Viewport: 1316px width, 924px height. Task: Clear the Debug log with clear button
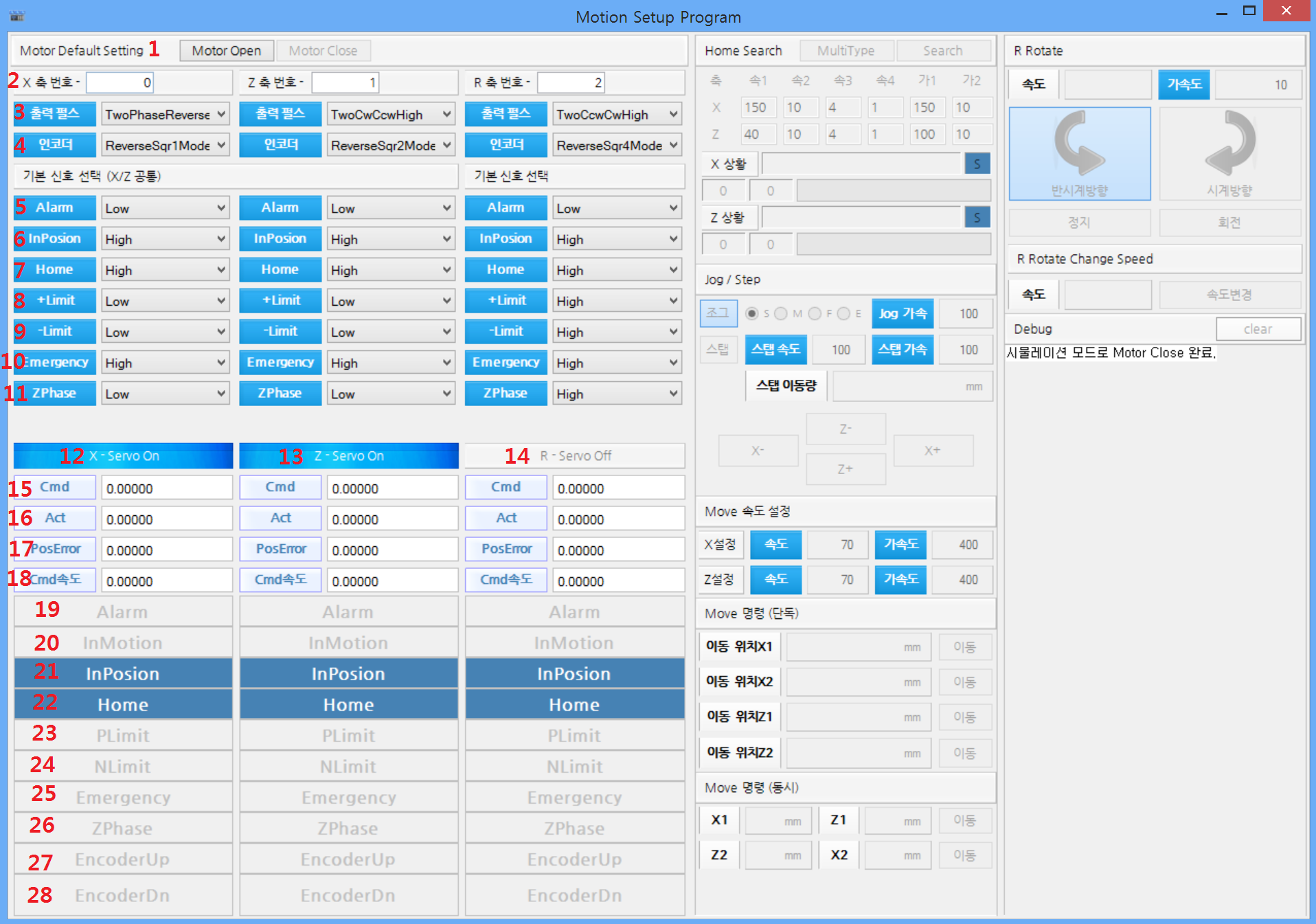tap(1258, 329)
